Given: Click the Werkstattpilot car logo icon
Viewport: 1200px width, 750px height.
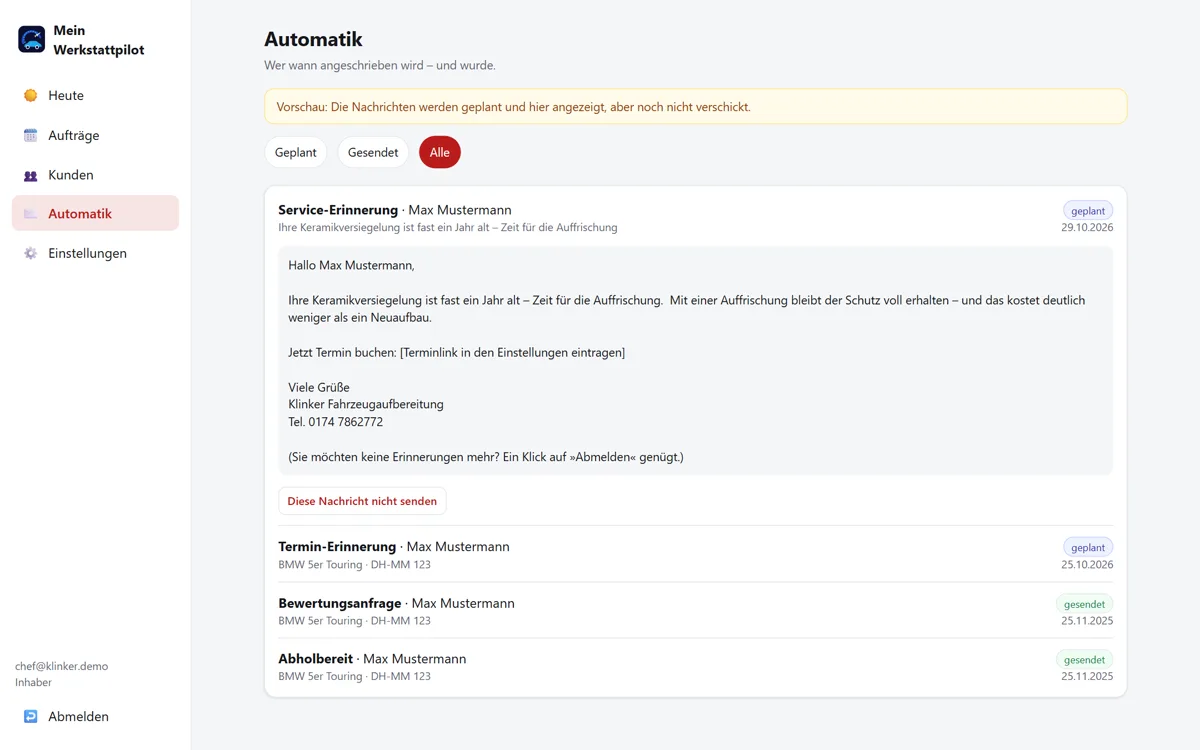Looking at the screenshot, I should pos(32,39).
